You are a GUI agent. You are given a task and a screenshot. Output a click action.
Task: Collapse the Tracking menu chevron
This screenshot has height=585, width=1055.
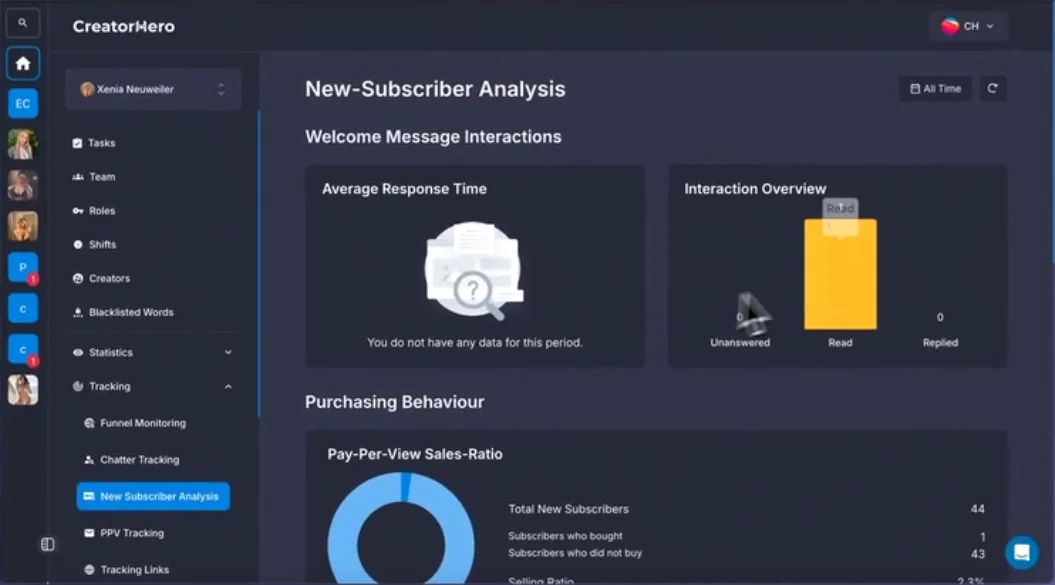point(228,386)
